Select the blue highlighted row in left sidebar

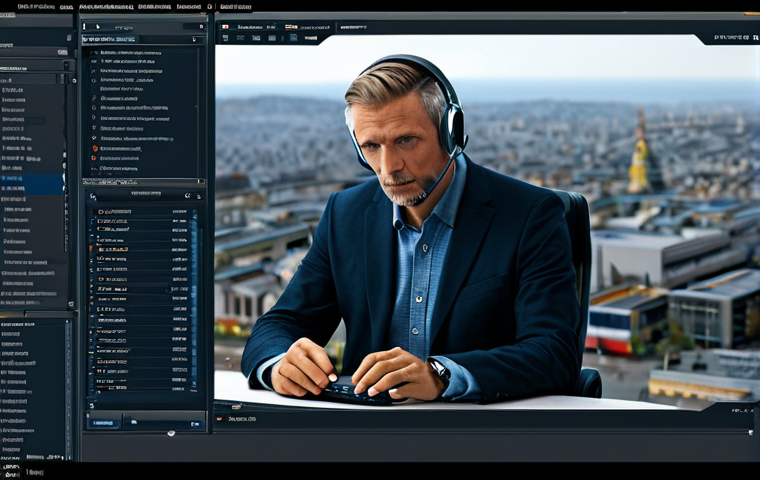point(32,184)
